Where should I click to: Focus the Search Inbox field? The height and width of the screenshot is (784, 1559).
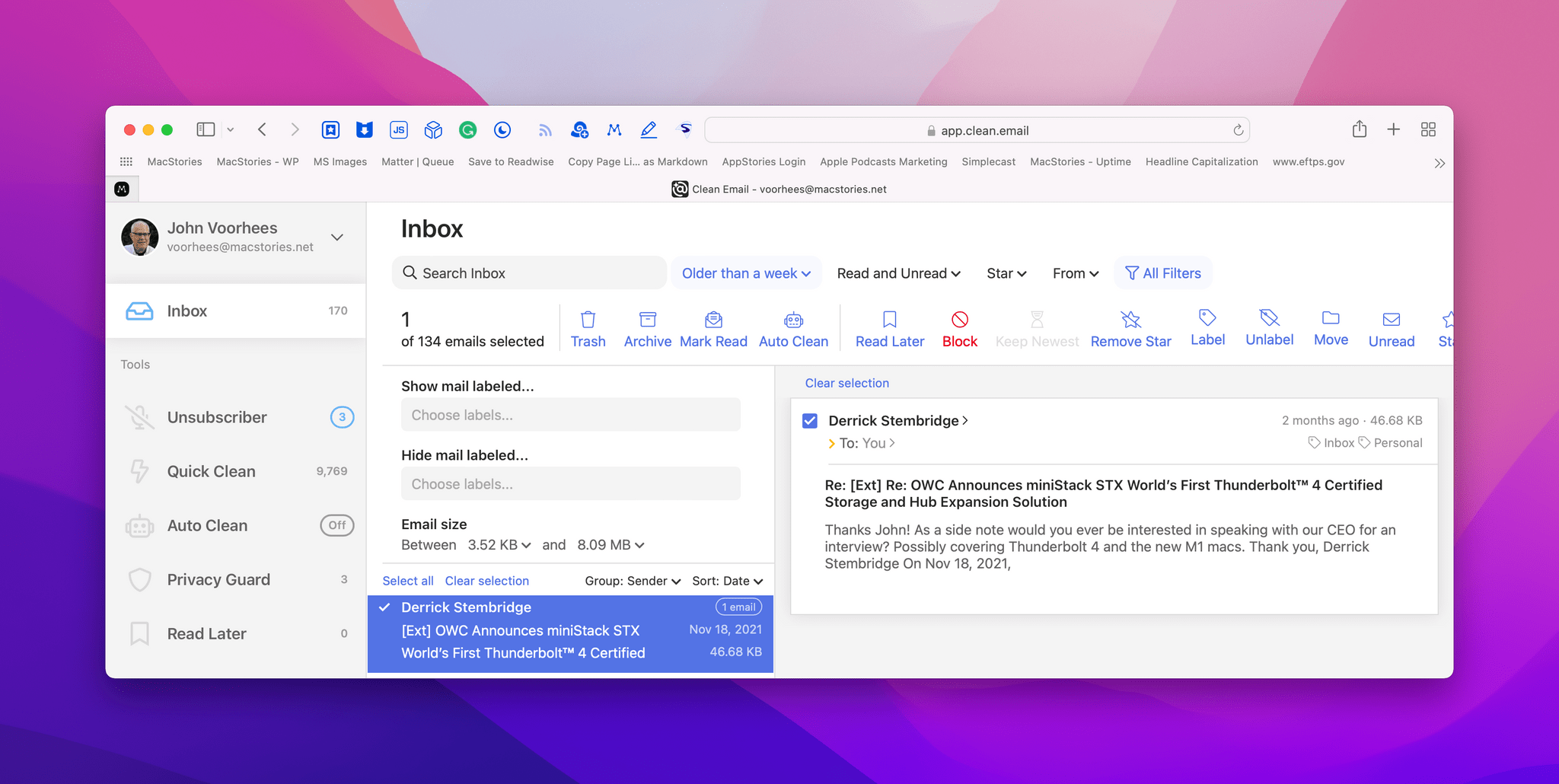click(529, 273)
